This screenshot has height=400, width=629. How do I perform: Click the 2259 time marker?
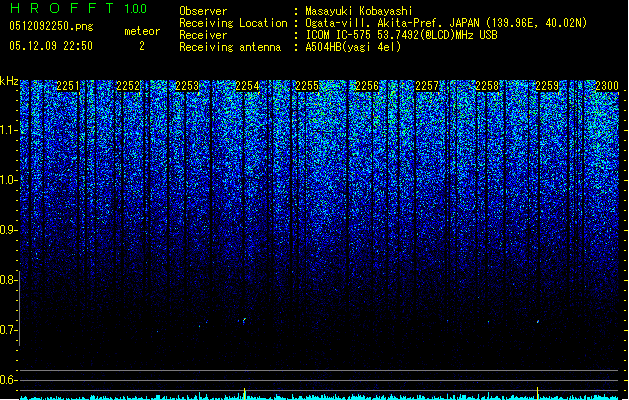pos(547,86)
